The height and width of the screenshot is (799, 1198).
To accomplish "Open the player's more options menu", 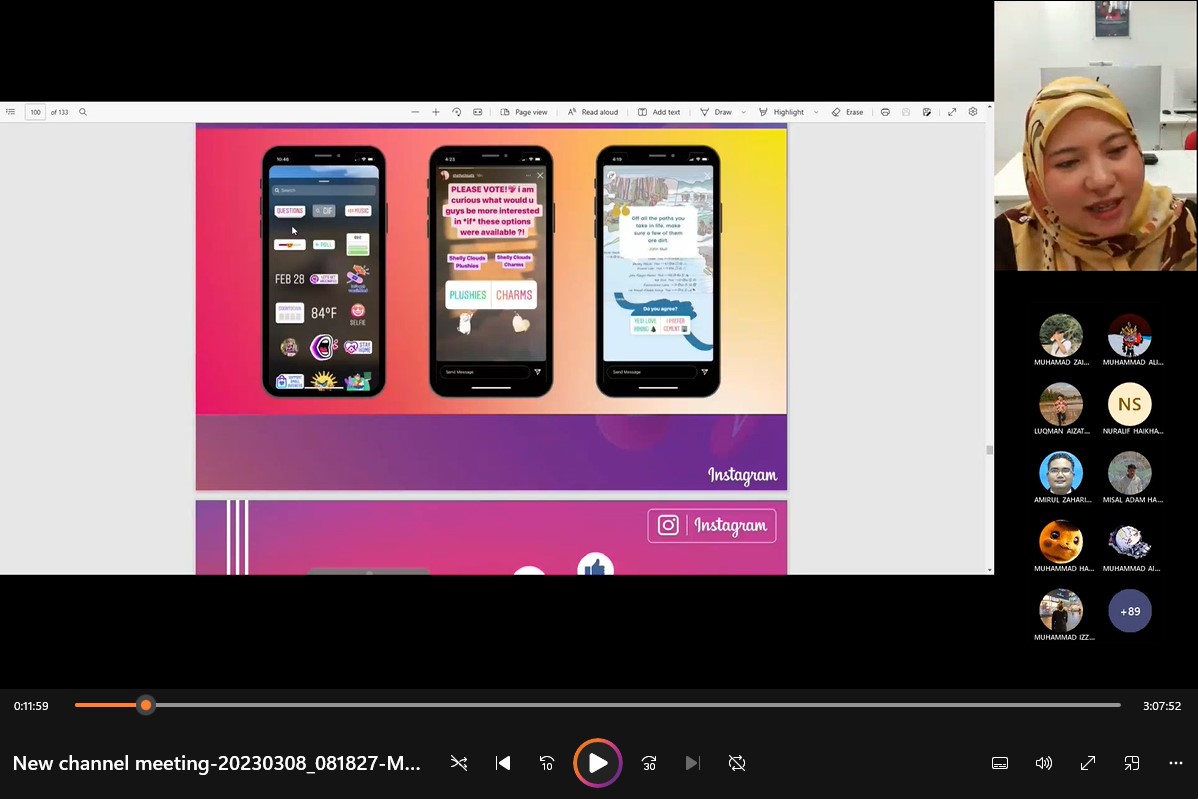I will pyautogui.click(x=1175, y=763).
